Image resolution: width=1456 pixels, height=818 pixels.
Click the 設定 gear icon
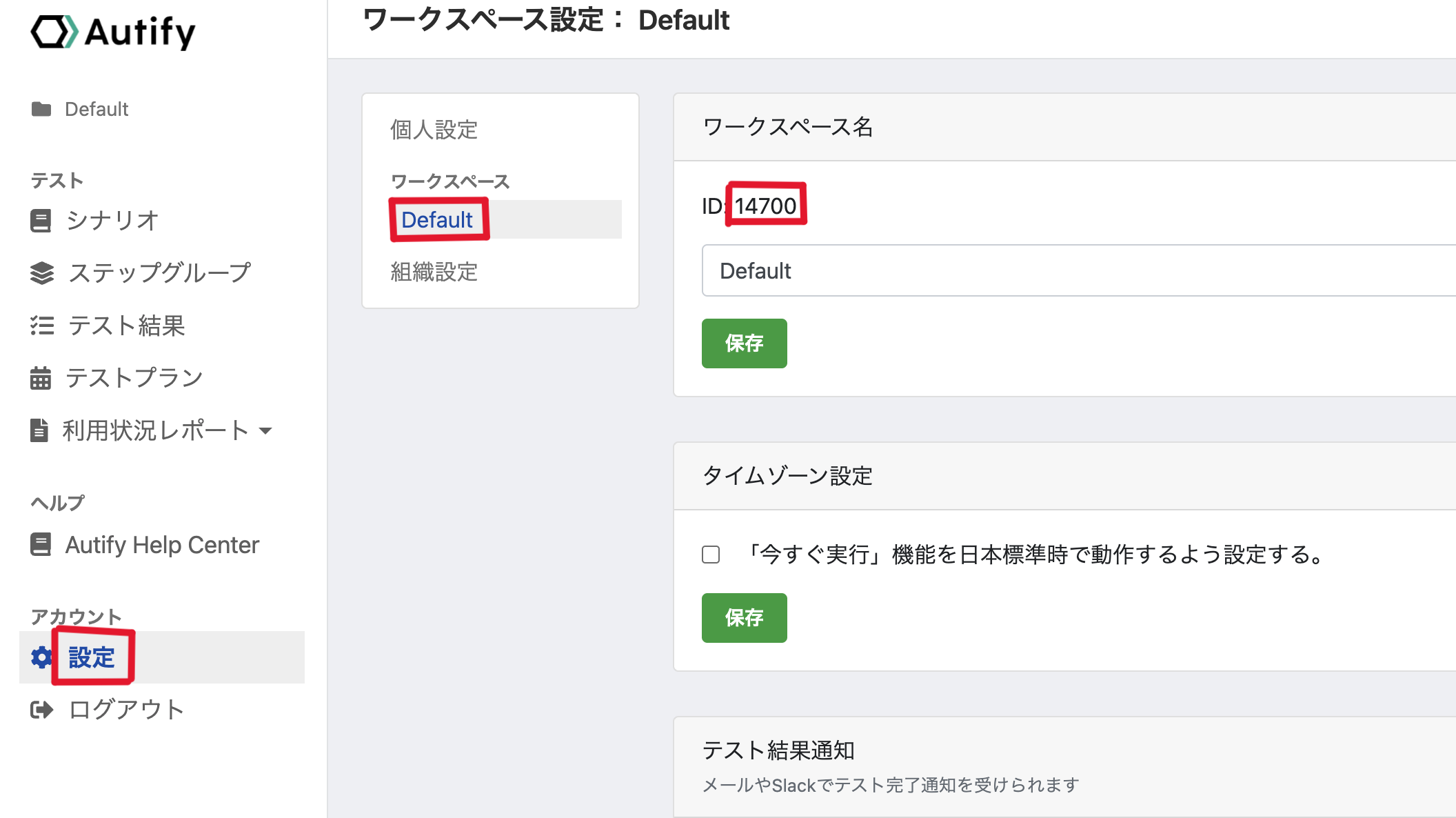click(x=41, y=657)
